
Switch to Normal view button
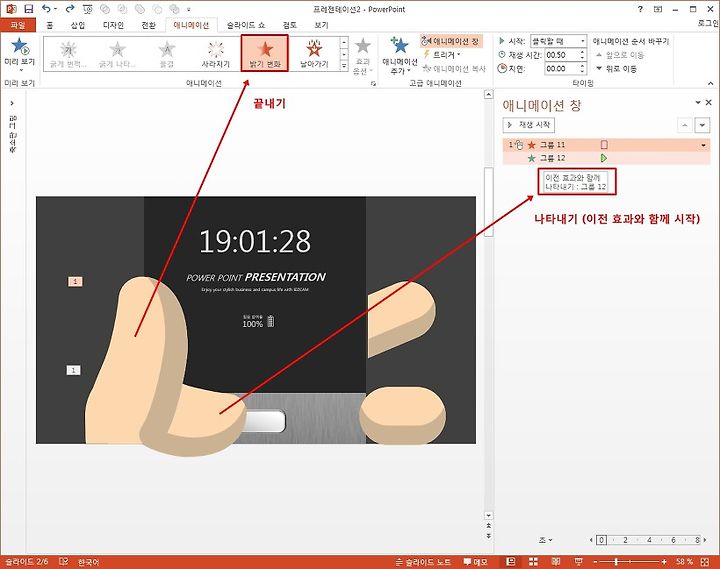510,562
